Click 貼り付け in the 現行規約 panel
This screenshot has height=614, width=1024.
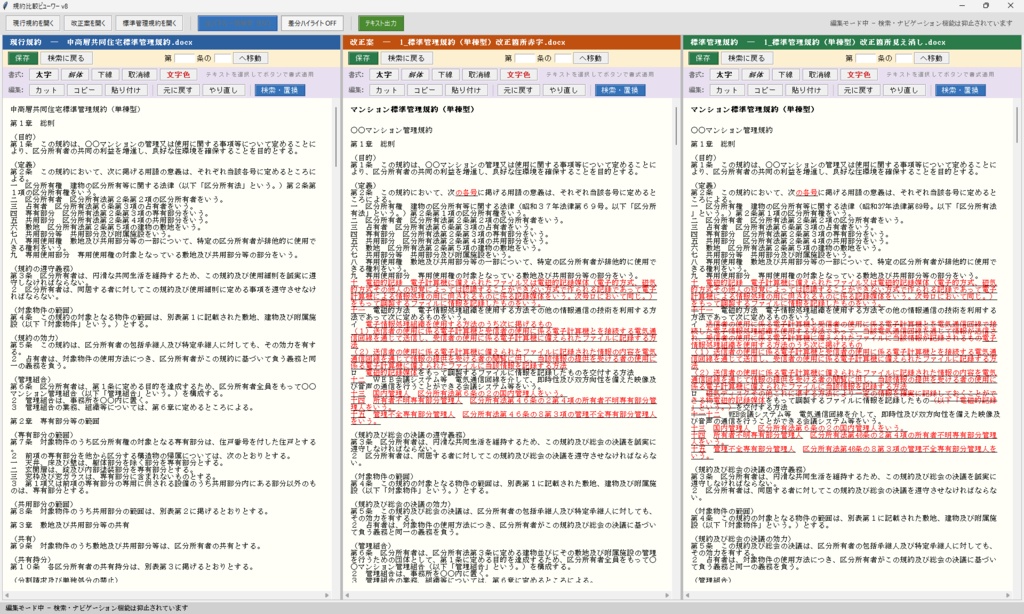point(125,90)
